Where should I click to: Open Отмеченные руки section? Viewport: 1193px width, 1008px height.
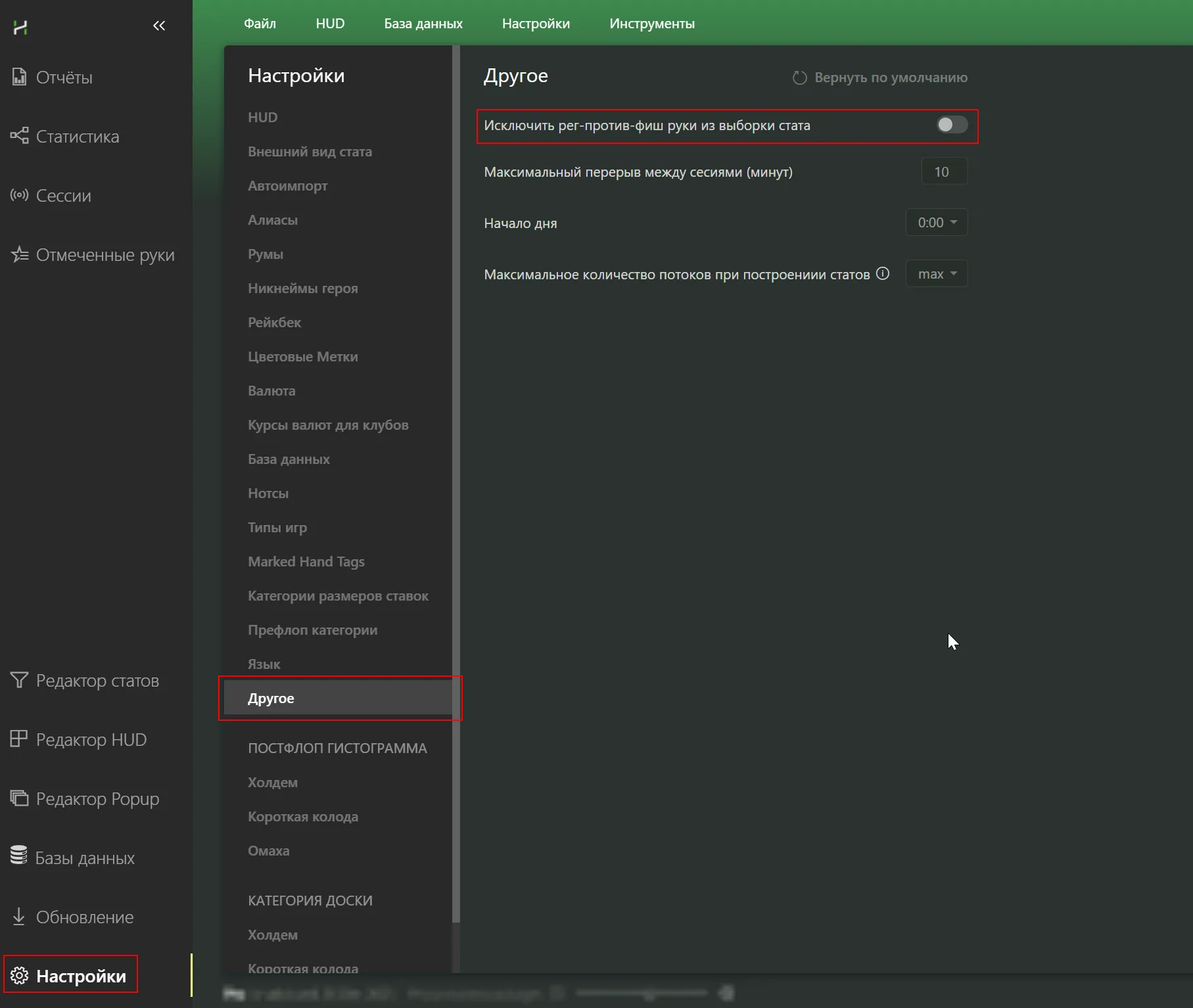click(105, 255)
